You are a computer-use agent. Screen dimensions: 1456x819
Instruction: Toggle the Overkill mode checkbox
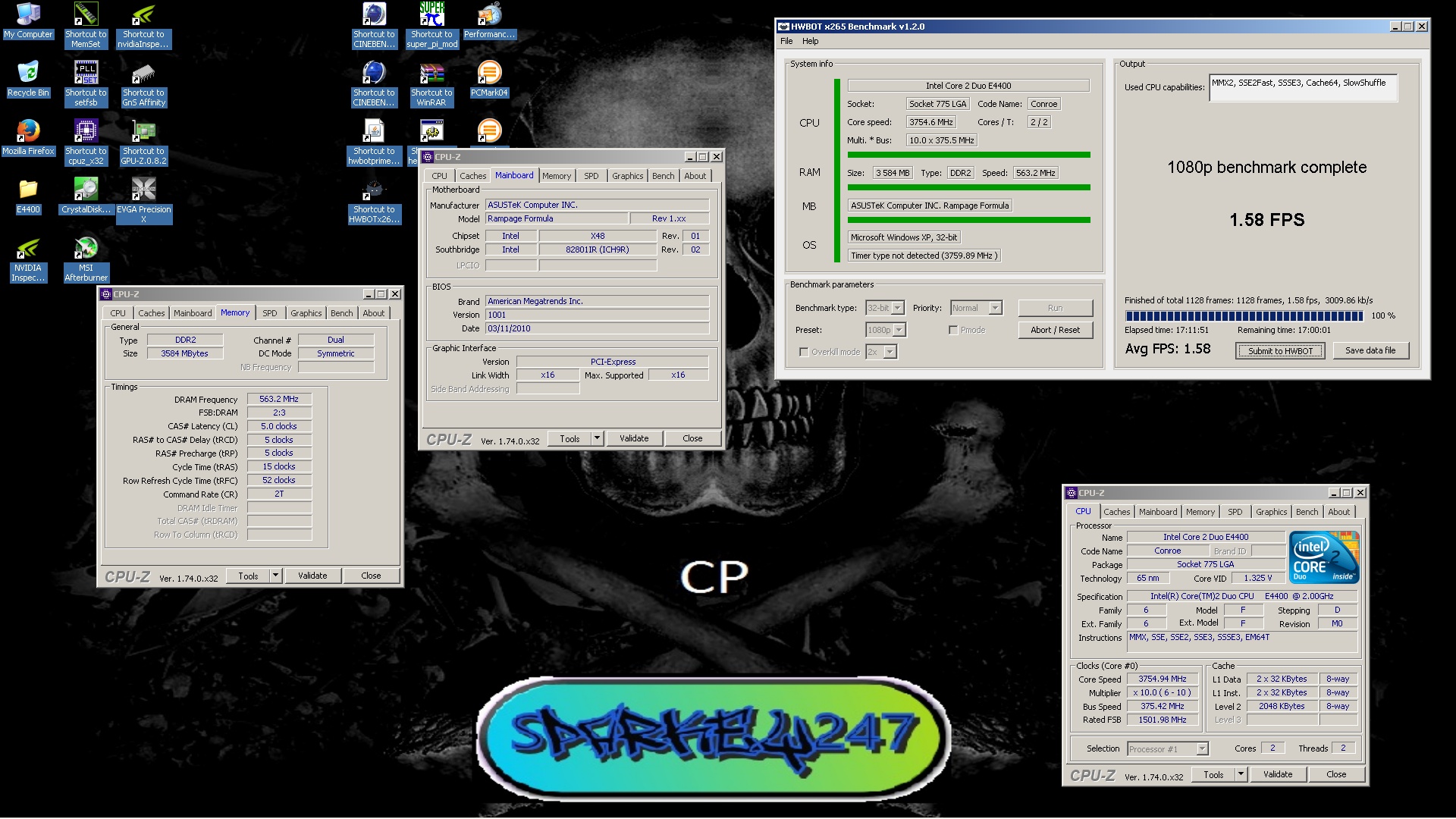pyautogui.click(x=804, y=352)
